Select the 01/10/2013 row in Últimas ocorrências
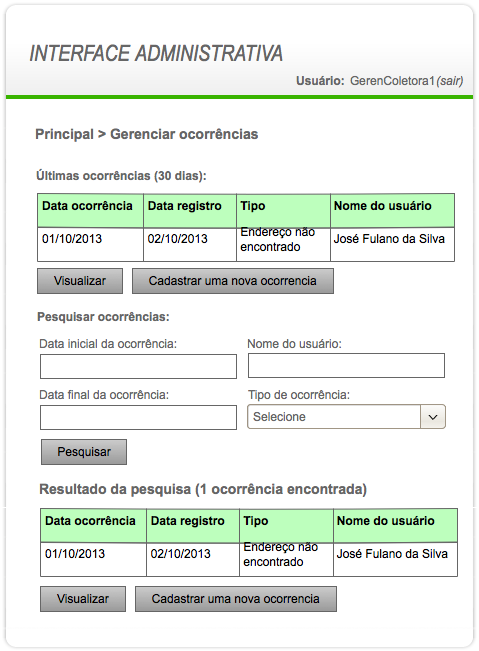 pyautogui.click(x=246, y=245)
